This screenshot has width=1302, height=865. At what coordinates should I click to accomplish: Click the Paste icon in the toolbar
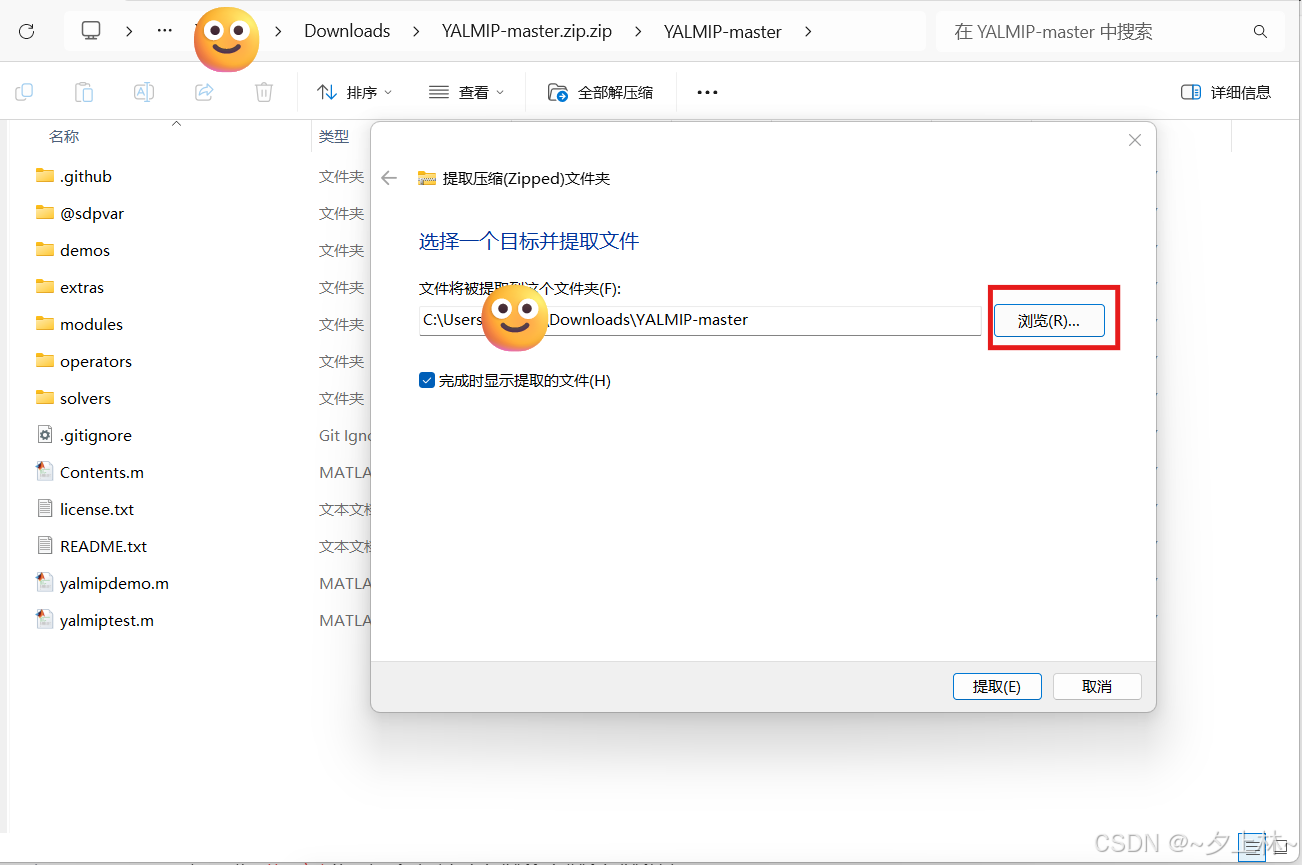[x=84, y=91]
